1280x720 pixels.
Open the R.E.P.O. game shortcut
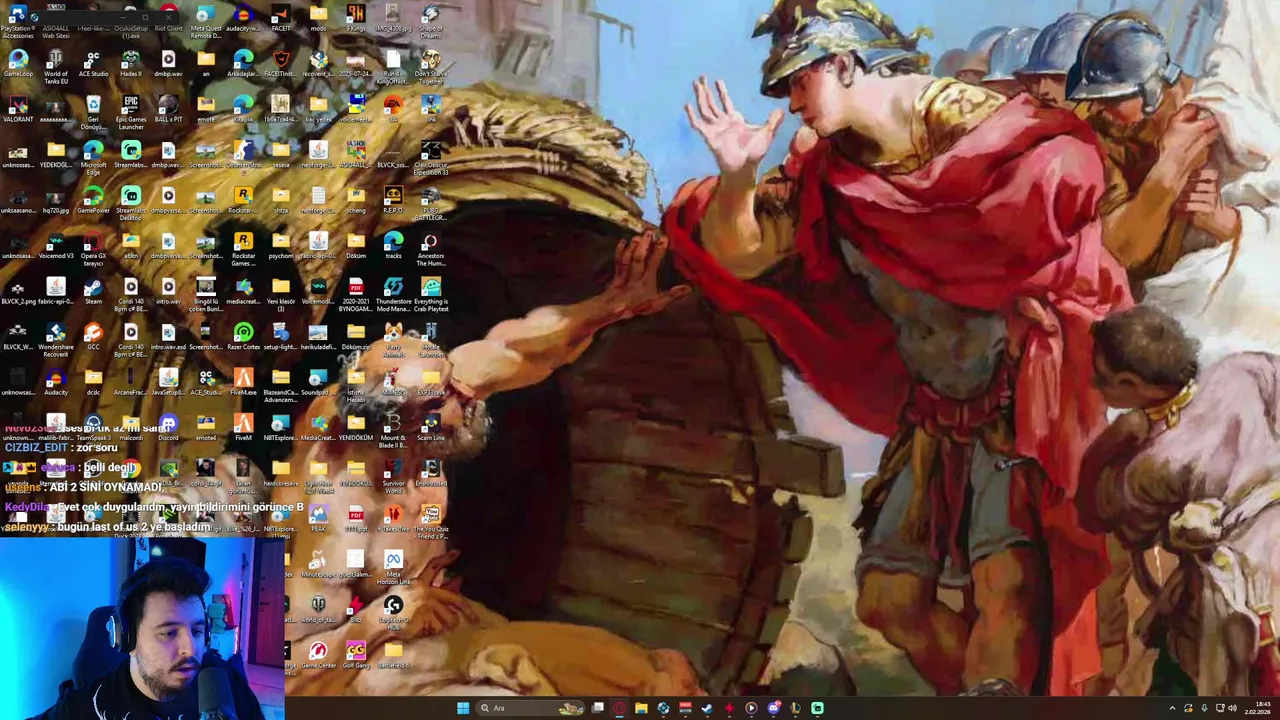pos(393,201)
